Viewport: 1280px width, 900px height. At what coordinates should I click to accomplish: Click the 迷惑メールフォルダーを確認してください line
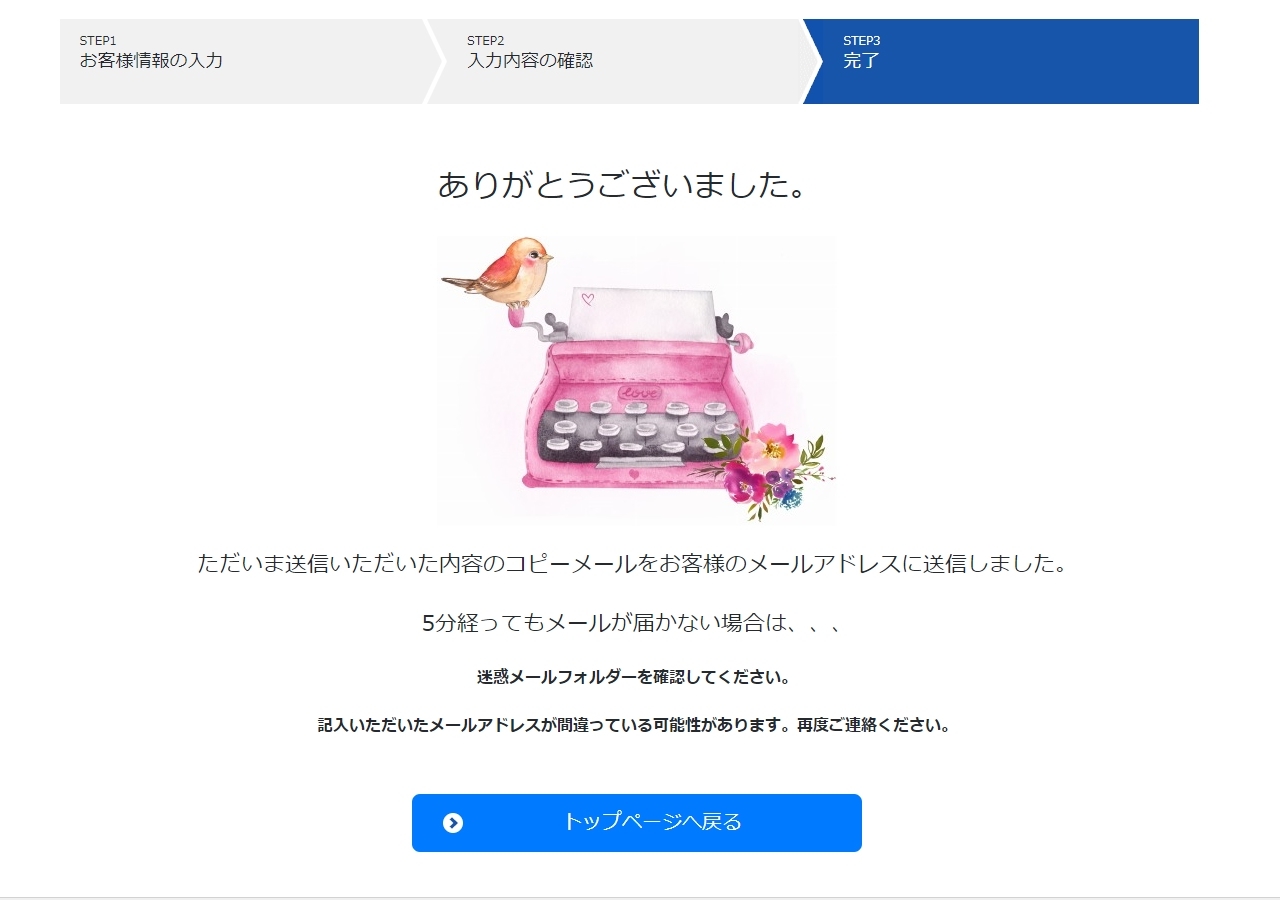pos(634,677)
